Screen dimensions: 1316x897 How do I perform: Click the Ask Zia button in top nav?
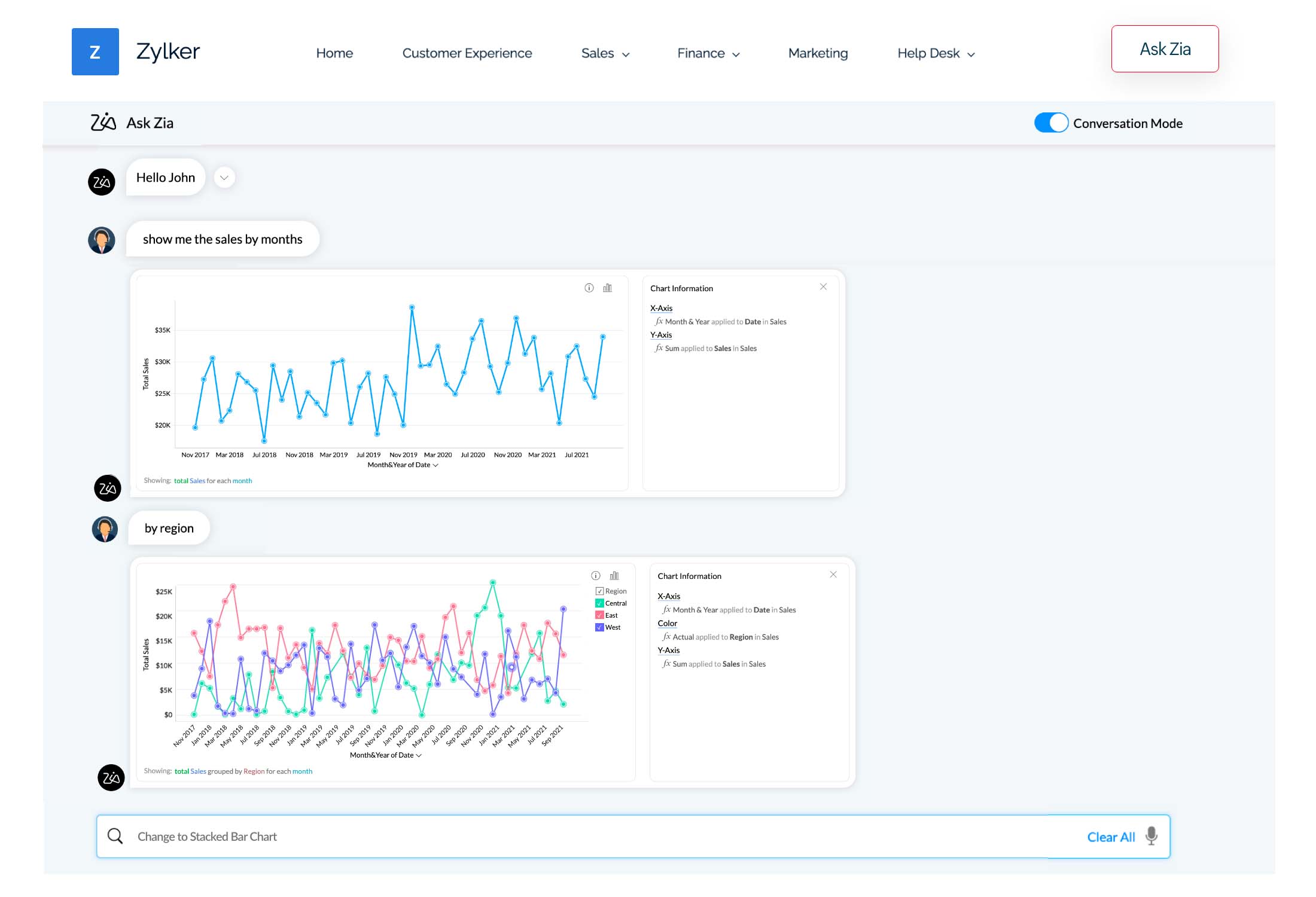(x=1166, y=48)
